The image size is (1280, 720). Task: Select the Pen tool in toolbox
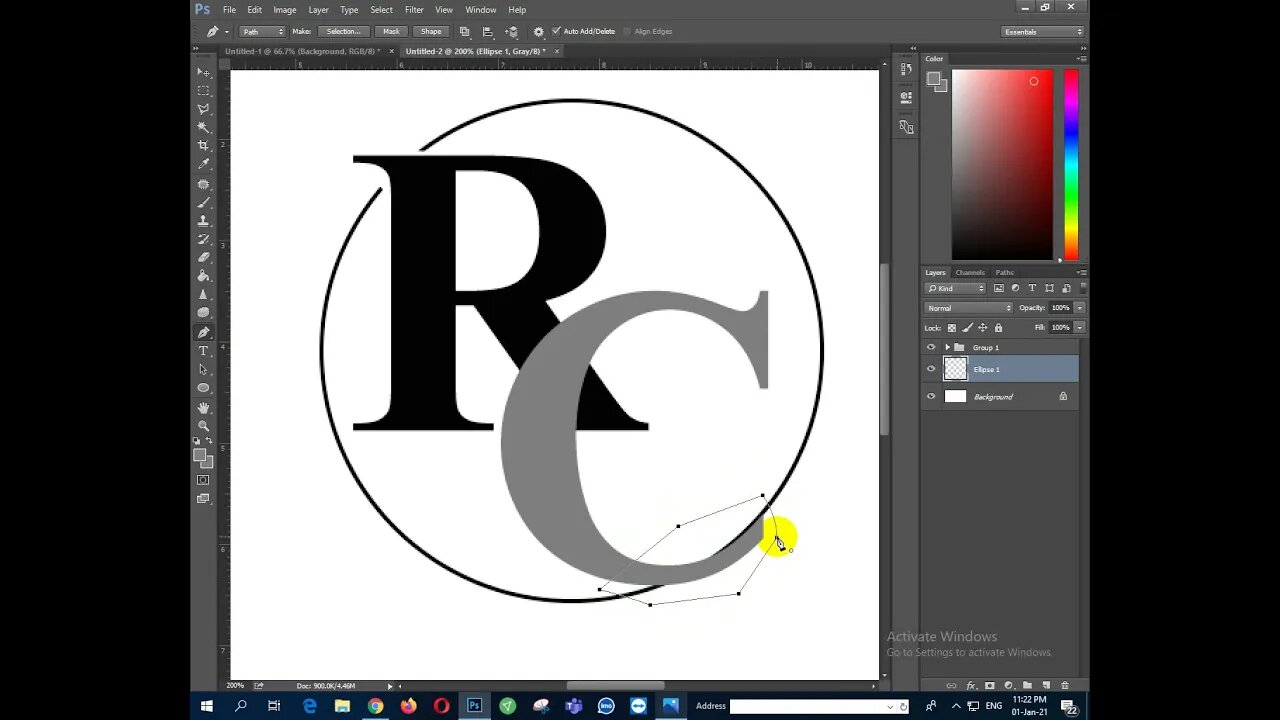tap(204, 332)
